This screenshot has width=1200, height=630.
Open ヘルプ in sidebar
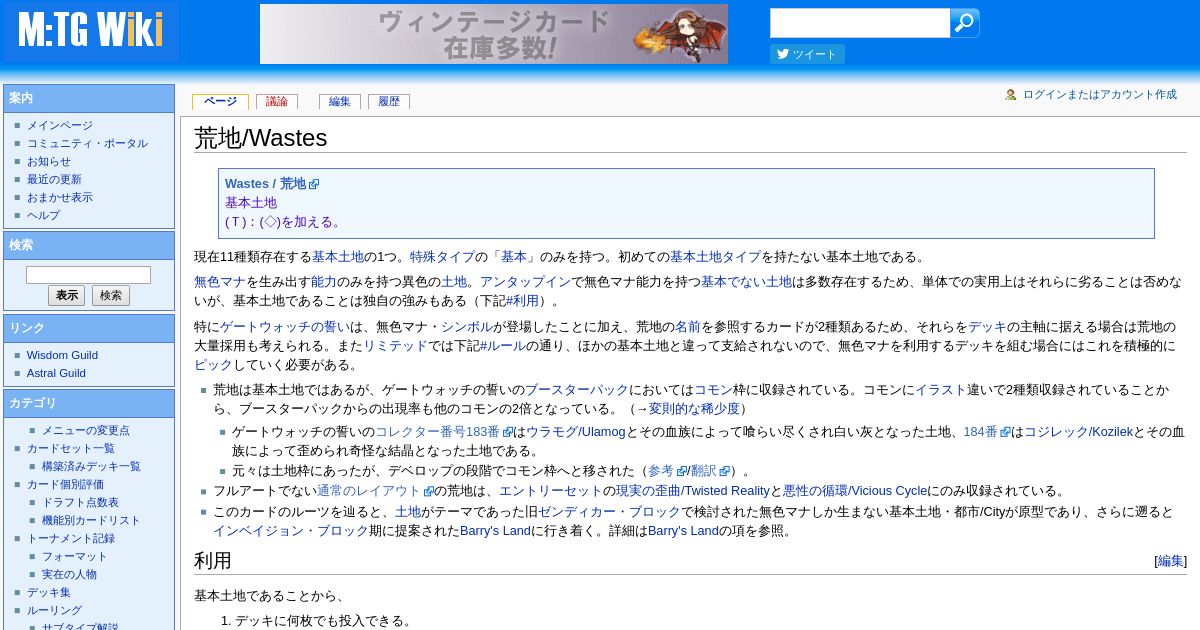click(43, 216)
